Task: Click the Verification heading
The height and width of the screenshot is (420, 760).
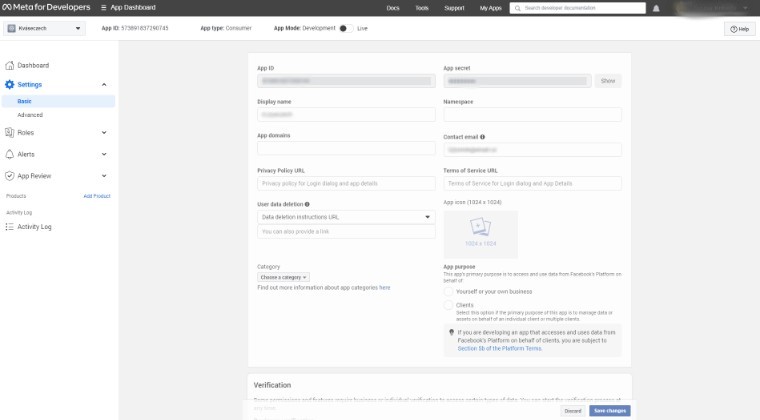Action: pyautogui.click(x=272, y=385)
